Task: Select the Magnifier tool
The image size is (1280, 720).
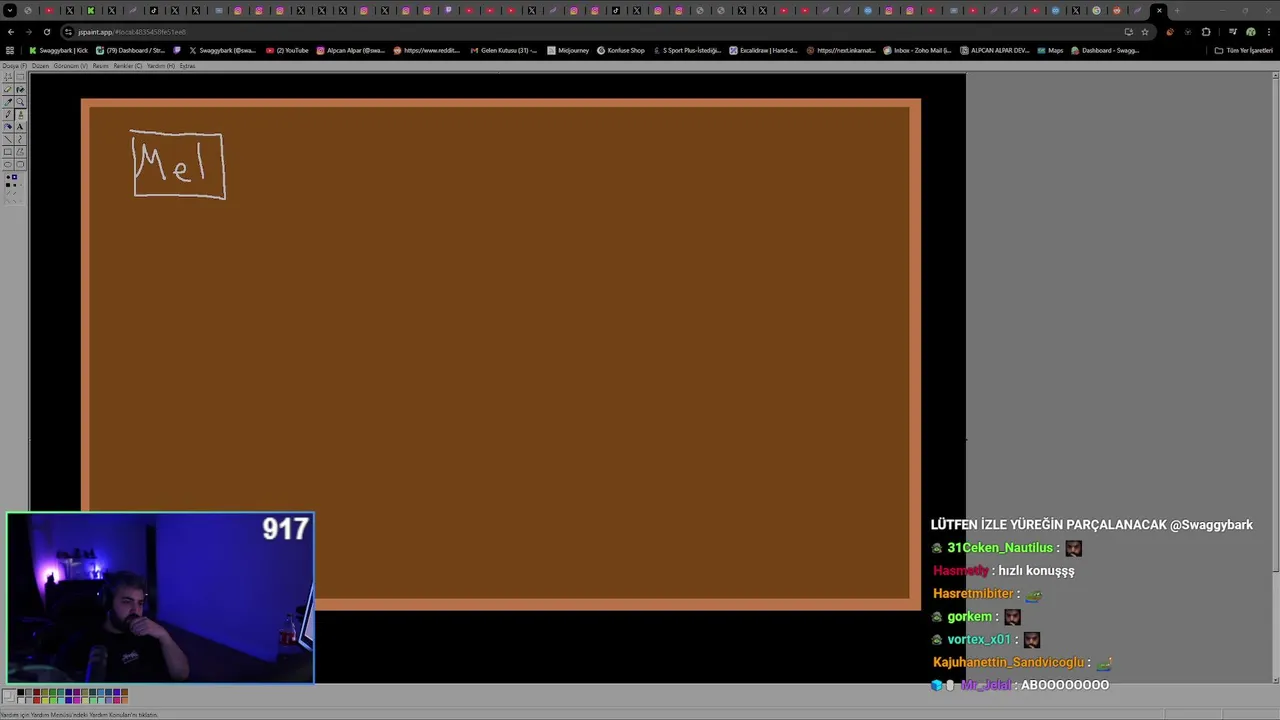Action: coord(20,102)
